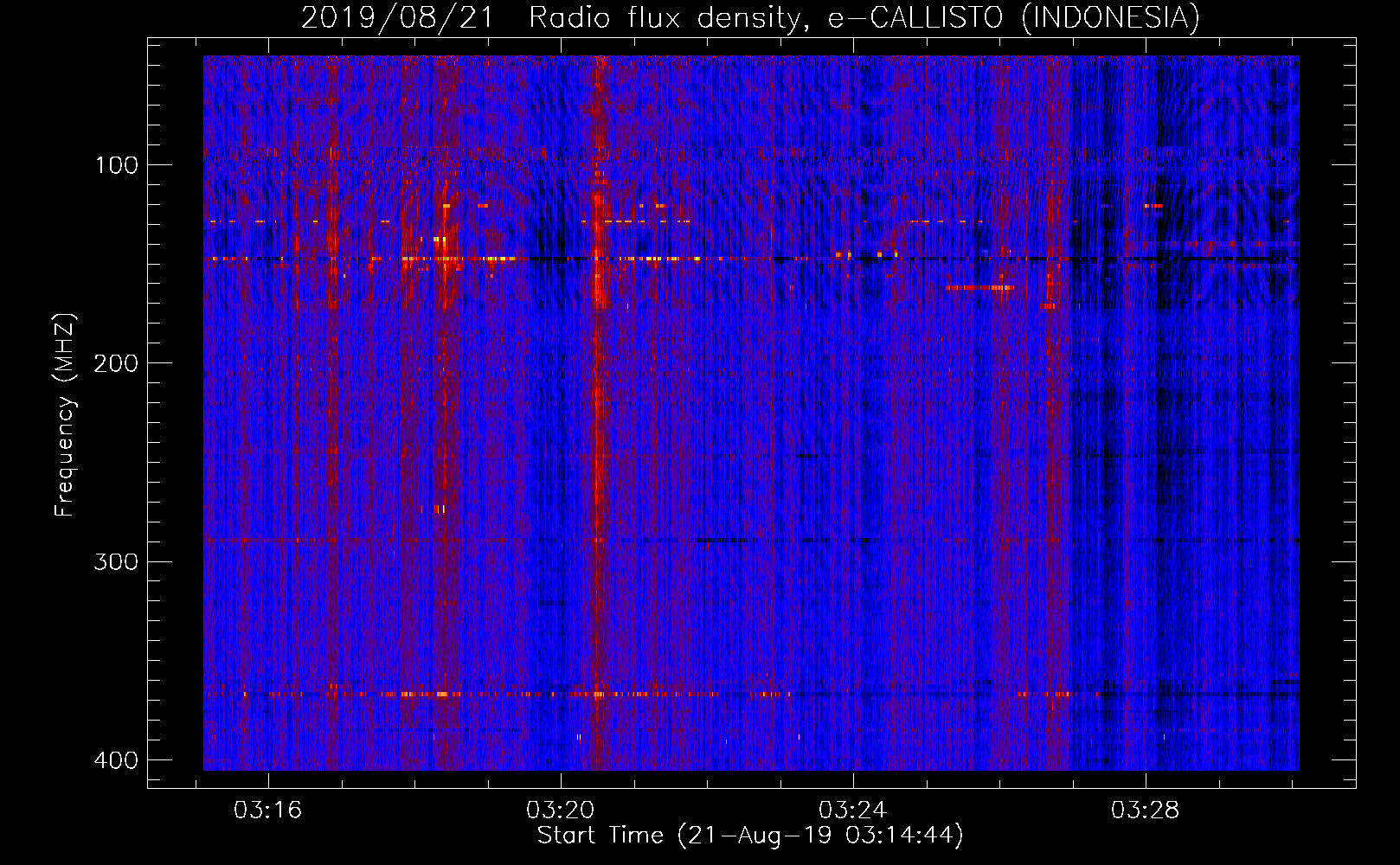Click the 'Frequency (MHZ)' axis label
The image size is (1400, 865).
click(x=65, y=414)
